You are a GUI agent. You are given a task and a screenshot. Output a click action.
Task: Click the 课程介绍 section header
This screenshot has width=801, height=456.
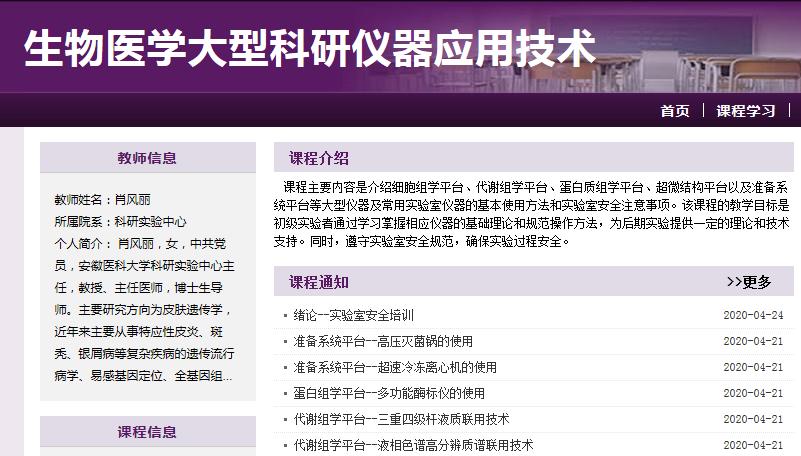pyautogui.click(x=319, y=158)
